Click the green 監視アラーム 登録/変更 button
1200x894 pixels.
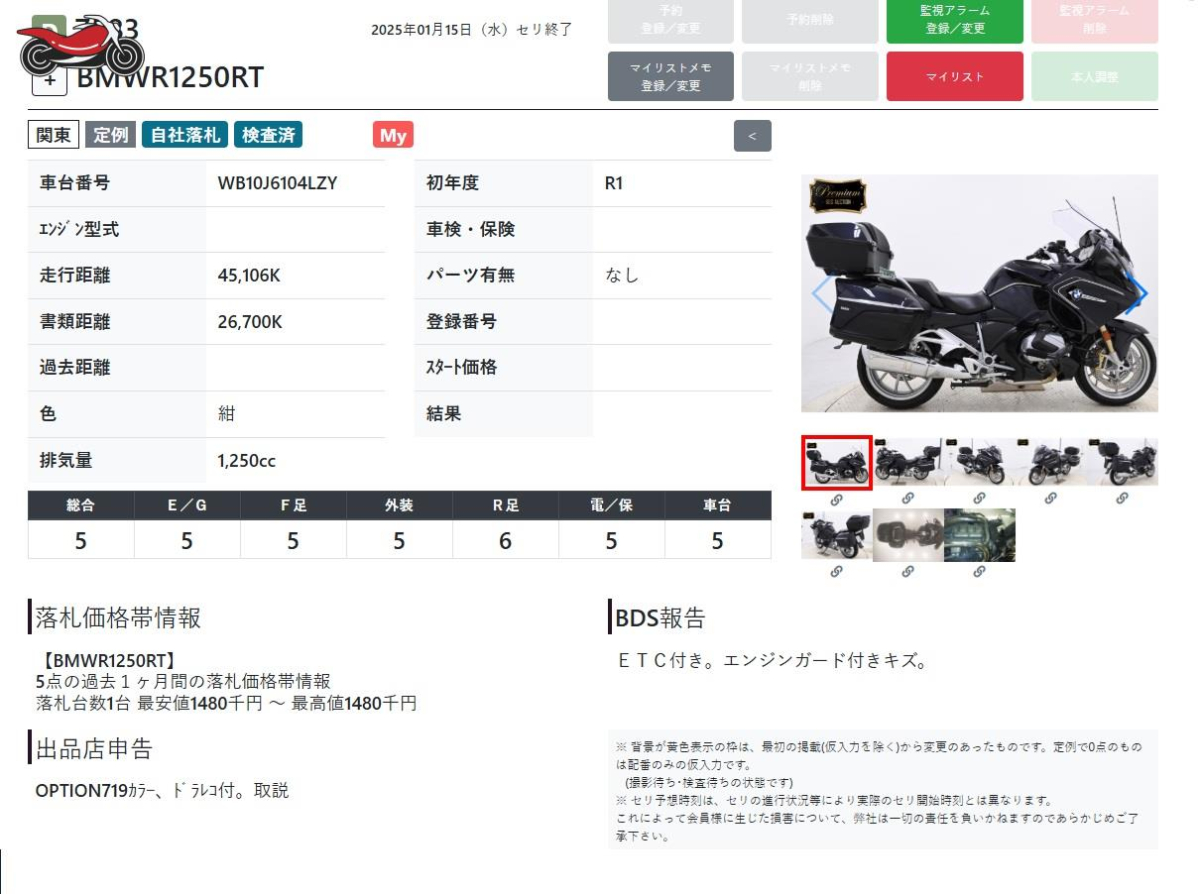pyautogui.click(x=955, y=20)
